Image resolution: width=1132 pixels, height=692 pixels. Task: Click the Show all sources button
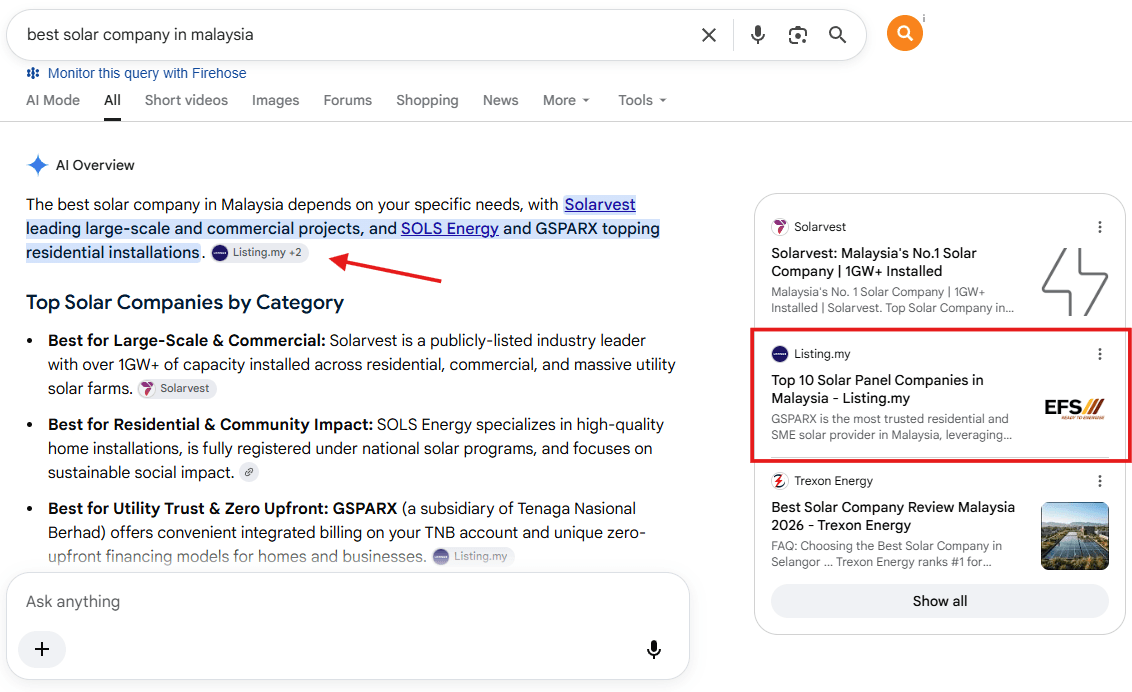tap(939, 601)
